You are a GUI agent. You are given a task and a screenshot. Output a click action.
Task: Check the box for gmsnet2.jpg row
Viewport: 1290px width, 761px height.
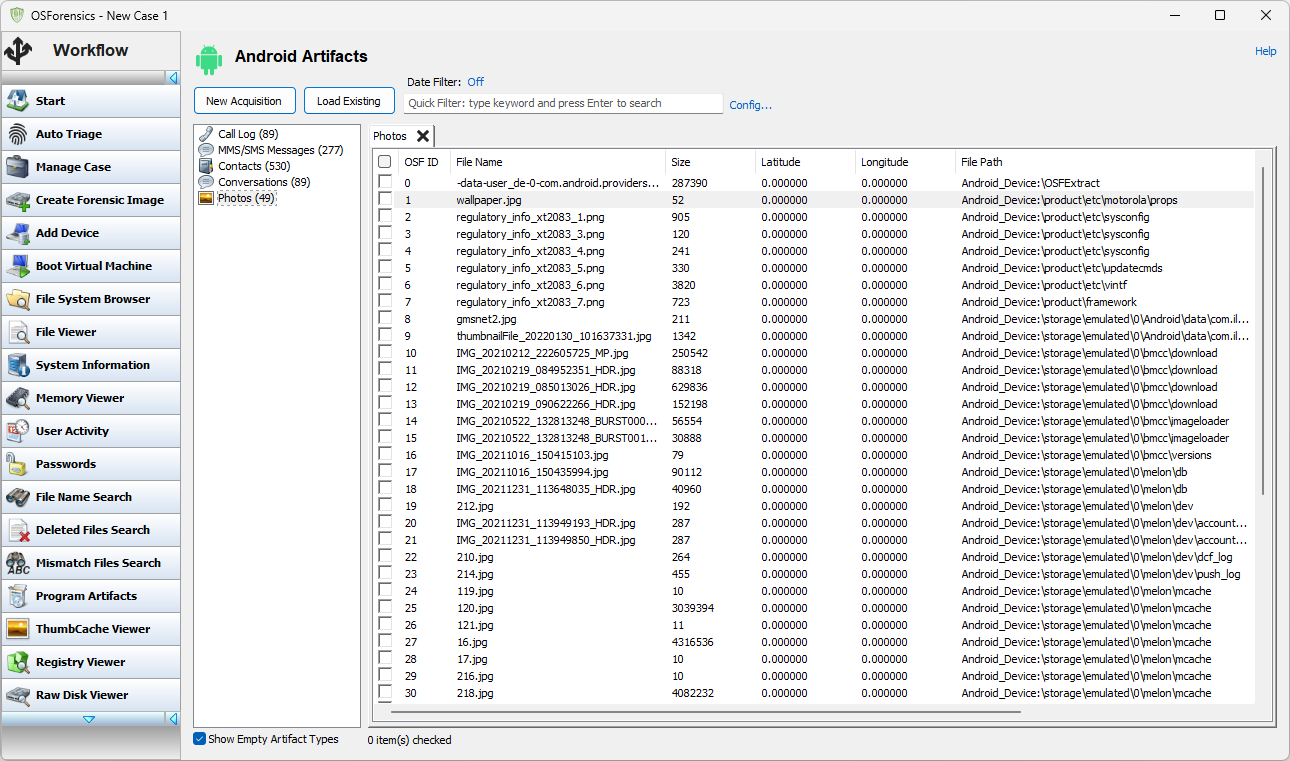pyautogui.click(x=384, y=319)
